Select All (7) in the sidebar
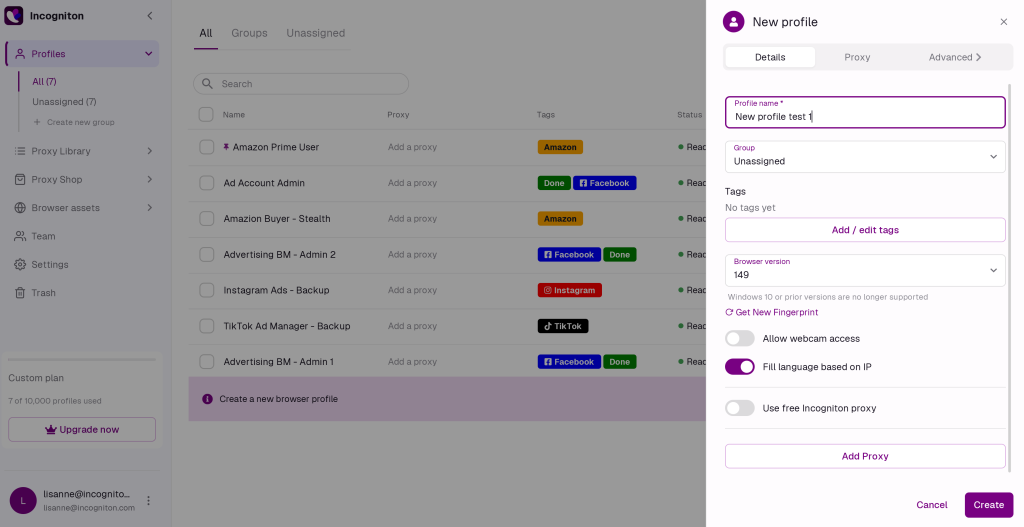This screenshot has height=527, width=1024. (x=44, y=82)
